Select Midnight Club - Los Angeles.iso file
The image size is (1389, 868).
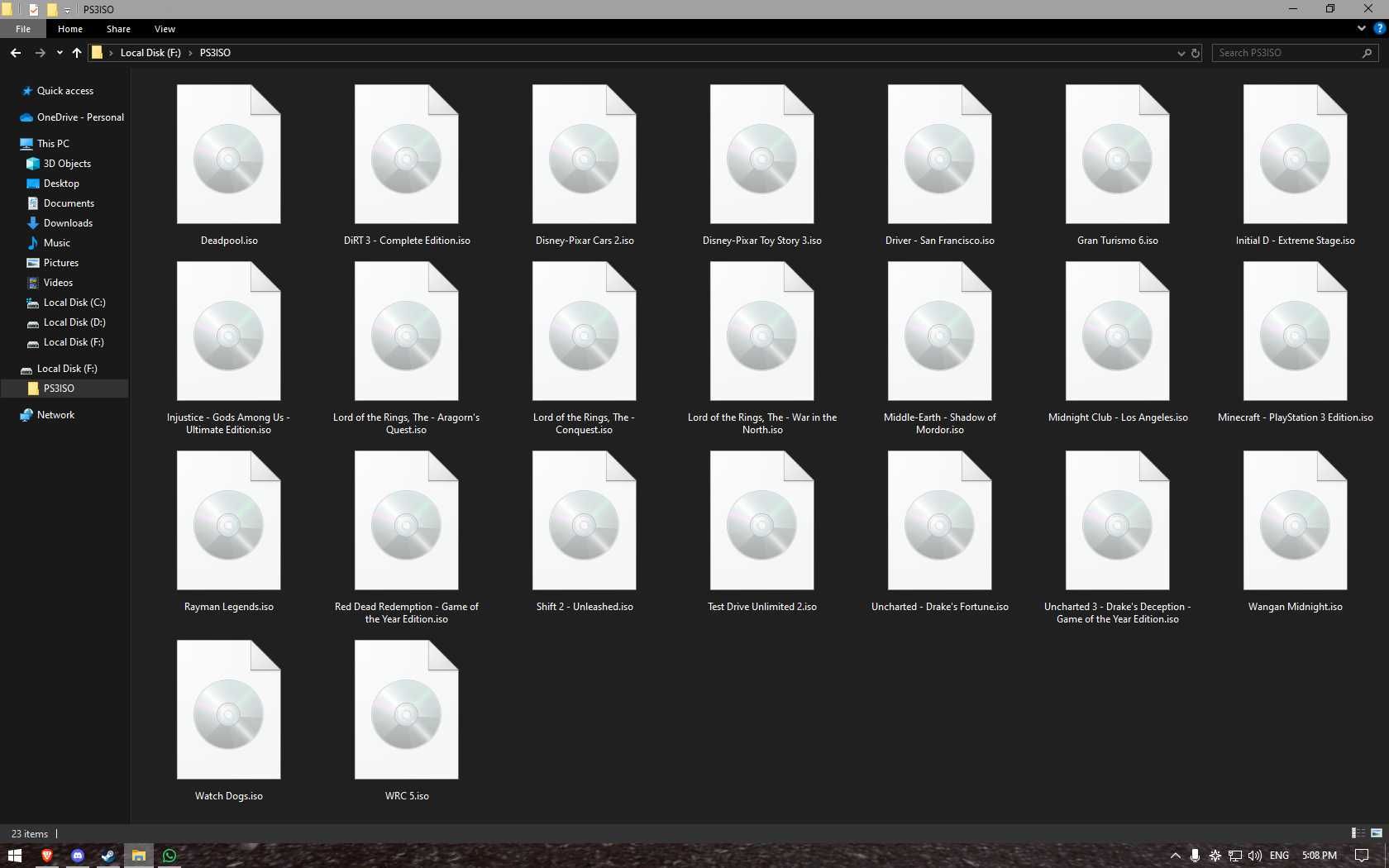(x=1117, y=331)
